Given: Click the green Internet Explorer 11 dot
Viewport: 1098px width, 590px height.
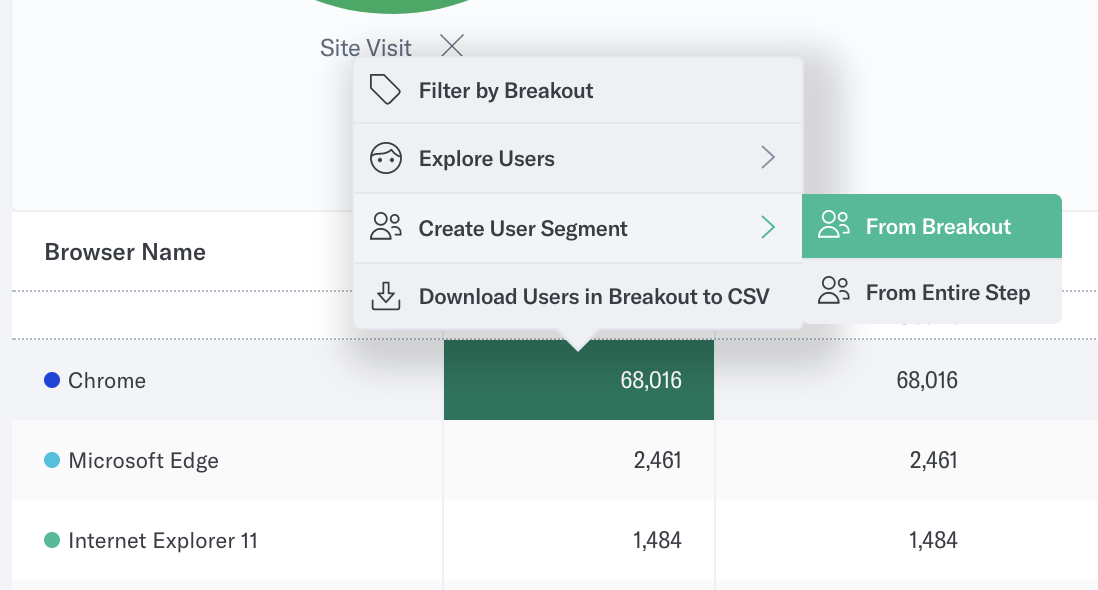Looking at the screenshot, I should click(52, 540).
